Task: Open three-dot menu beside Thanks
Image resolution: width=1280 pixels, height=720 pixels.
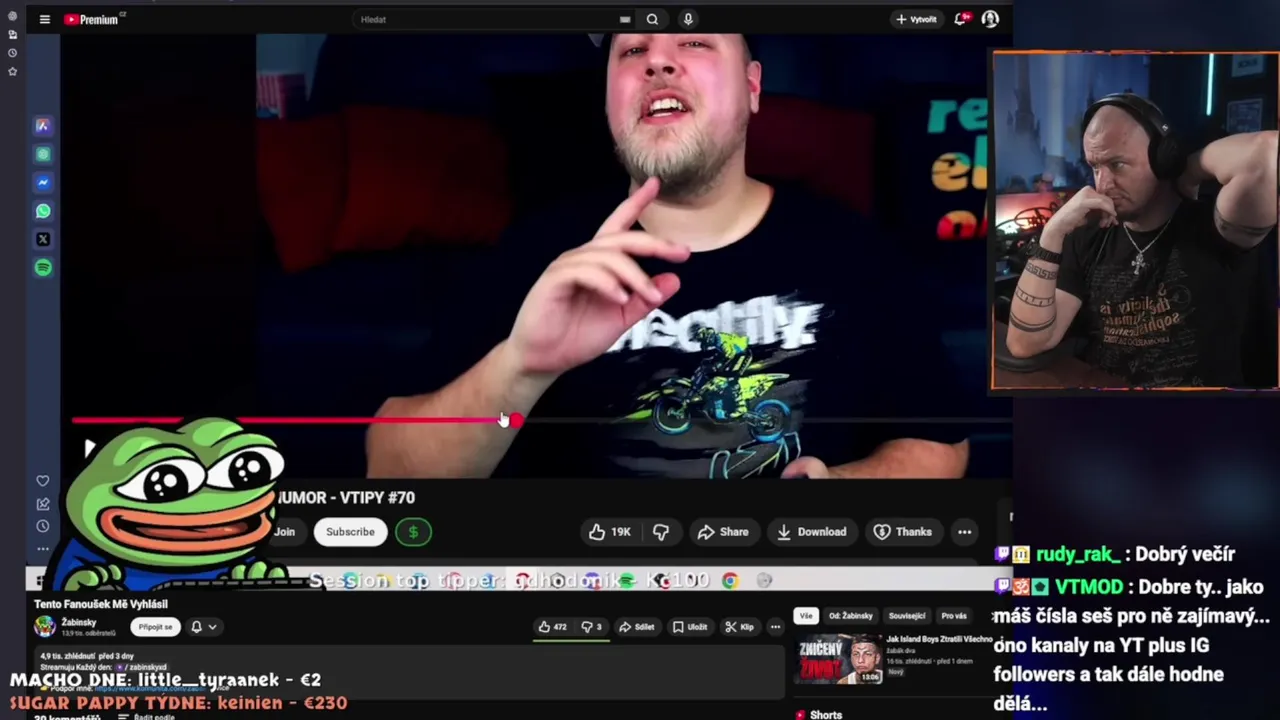Action: pyautogui.click(x=964, y=532)
